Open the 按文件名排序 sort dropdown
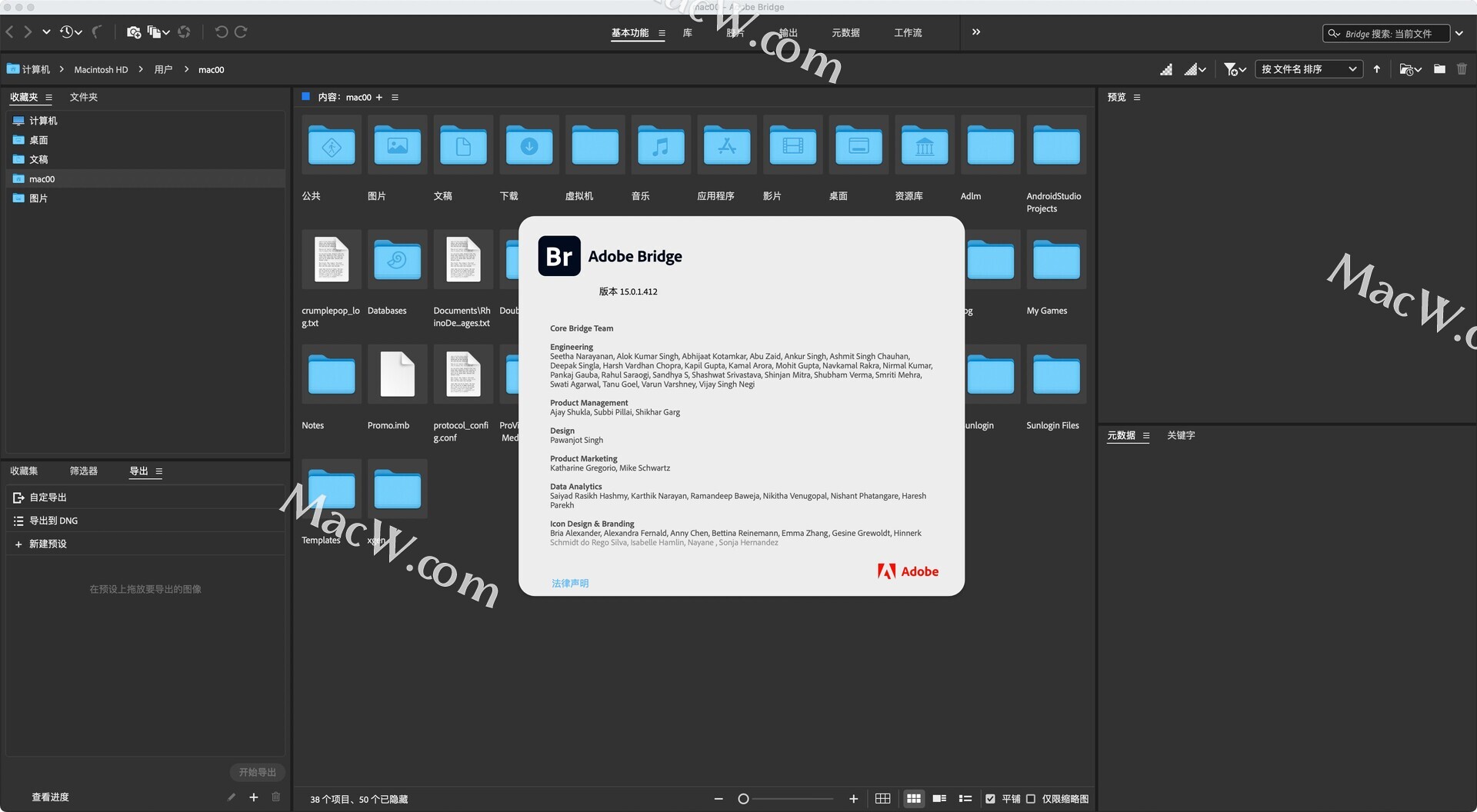The height and width of the screenshot is (812, 1477). (x=1309, y=69)
